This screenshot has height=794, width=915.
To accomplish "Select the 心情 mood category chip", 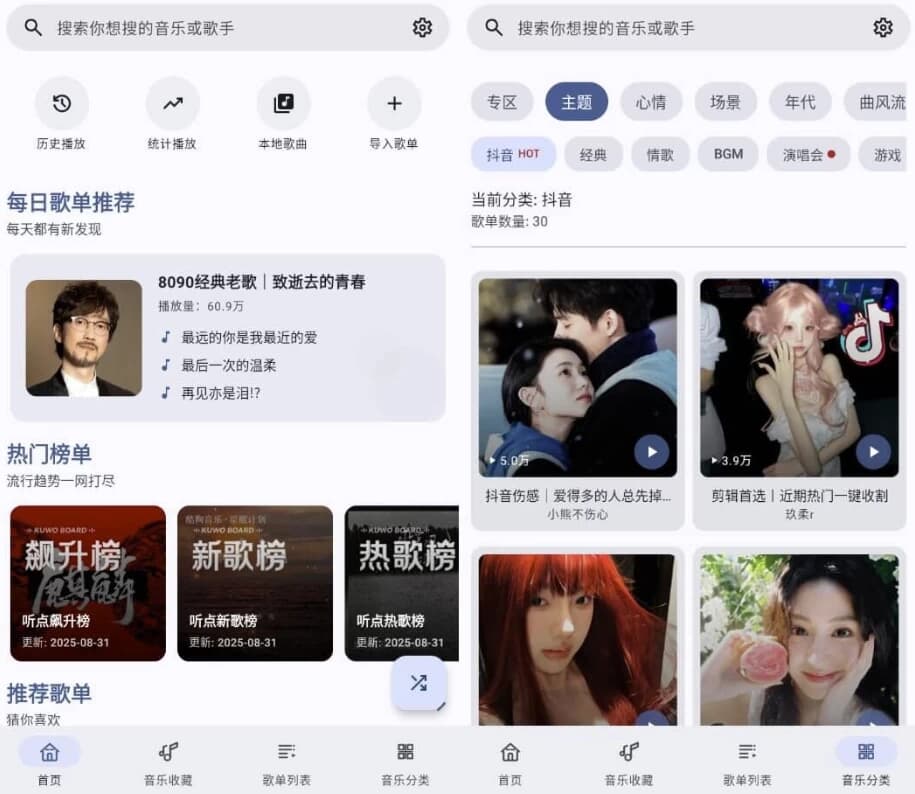I will coord(651,102).
